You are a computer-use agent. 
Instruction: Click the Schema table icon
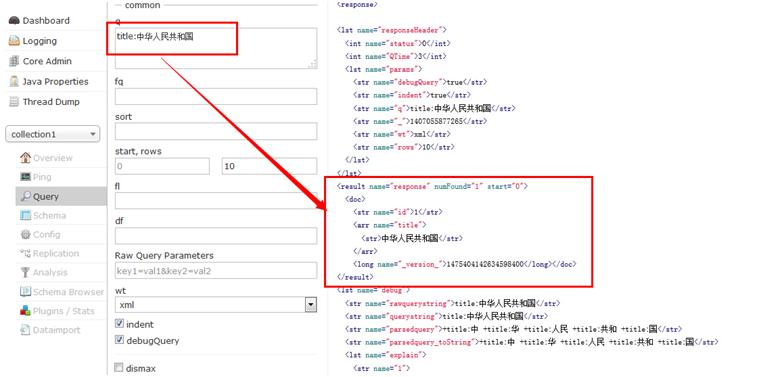click(25, 215)
